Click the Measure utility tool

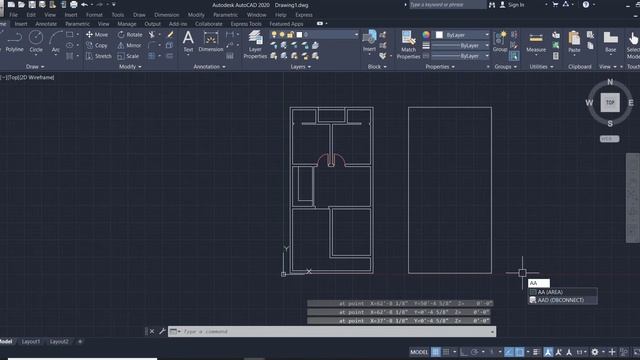pos(536,42)
